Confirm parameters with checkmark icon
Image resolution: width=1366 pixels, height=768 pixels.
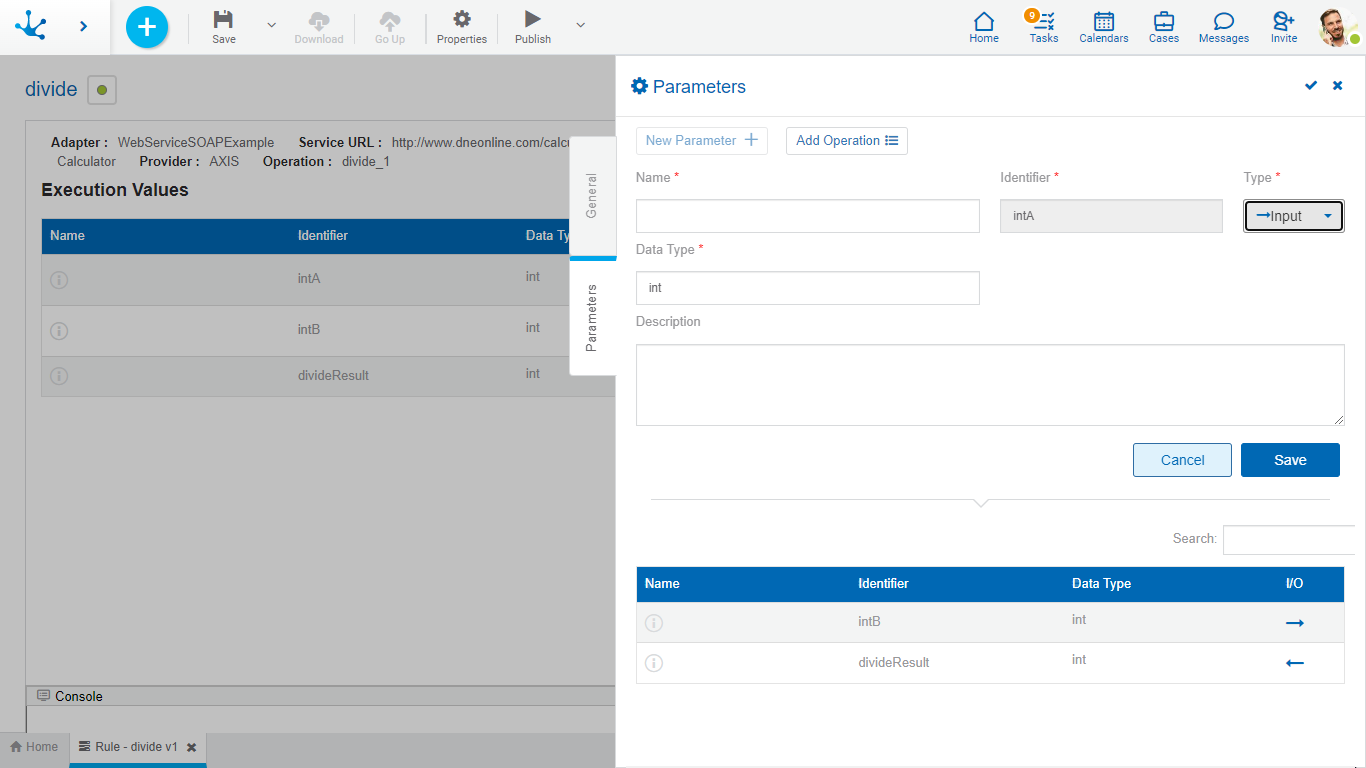point(1311,86)
